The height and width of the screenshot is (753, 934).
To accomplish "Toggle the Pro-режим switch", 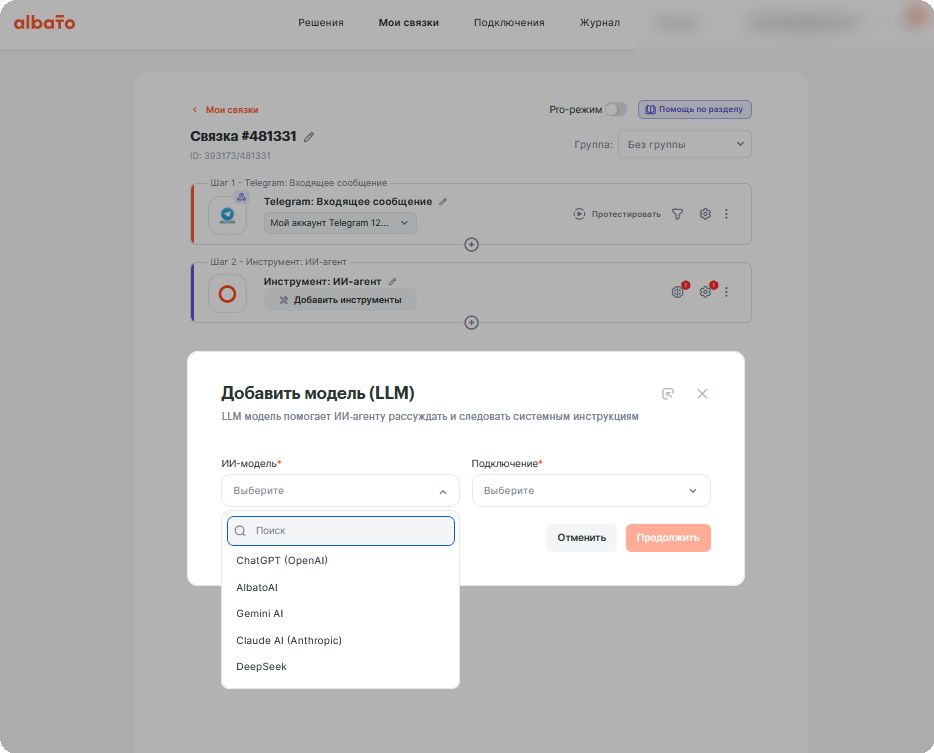I will point(616,110).
